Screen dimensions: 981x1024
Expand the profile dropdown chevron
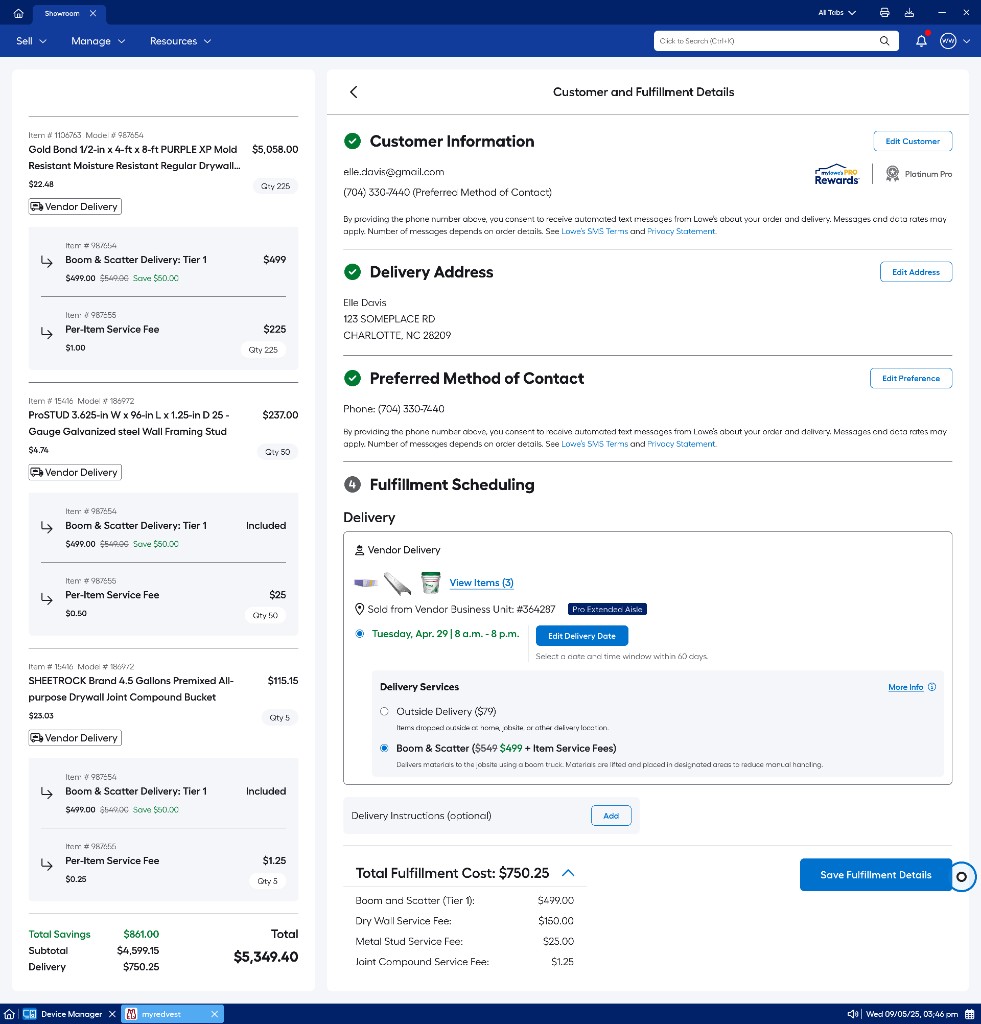[x=967, y=41]
